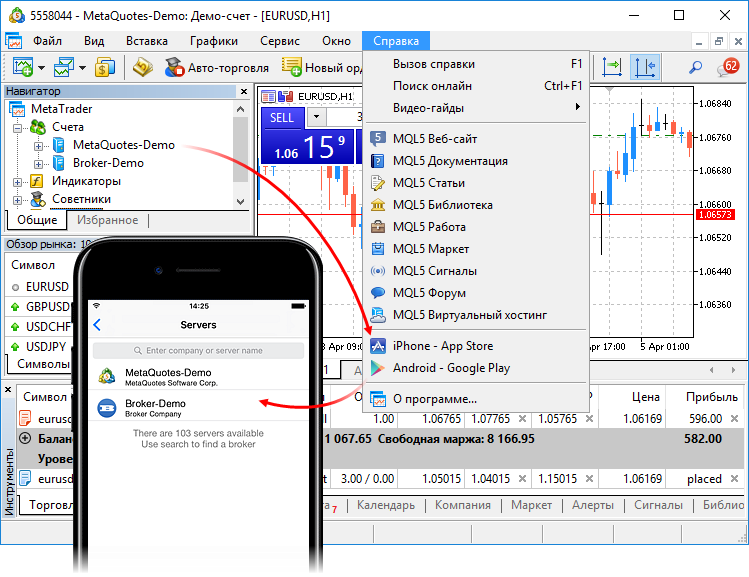This screenshot has height=577, width=749.
Task: Expand Broker-Demo account node
Action: tap(38, 164)
